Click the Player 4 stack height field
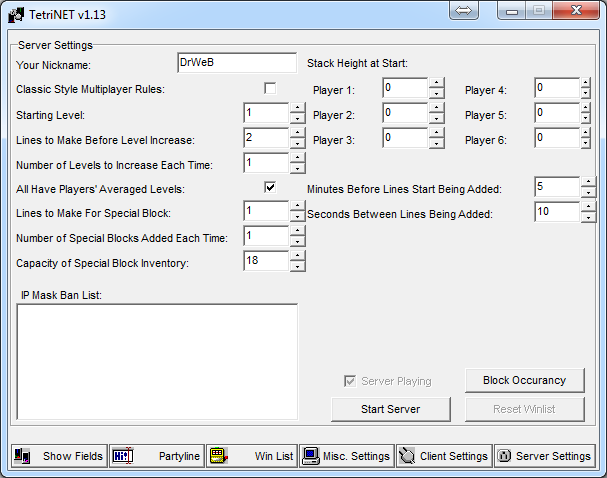The width and height of the screenshot is (607, 478). [x=557, y=88]
